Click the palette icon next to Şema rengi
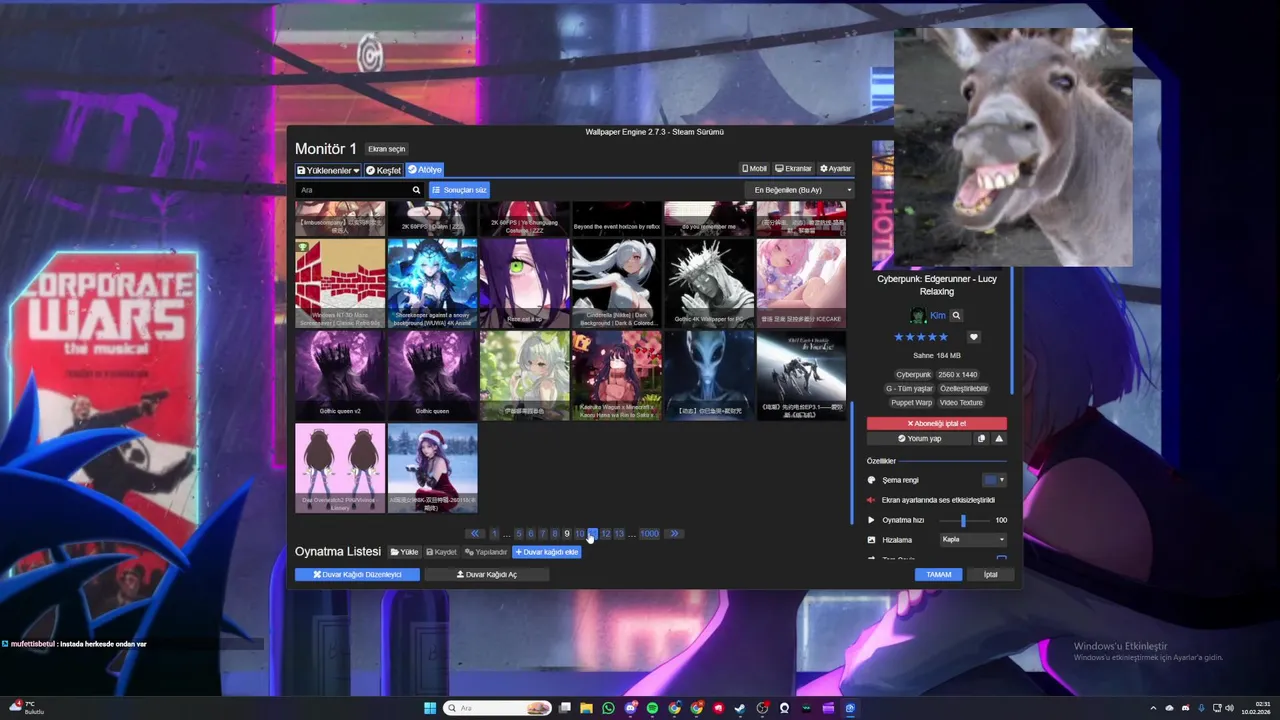The height and width of the screenshot is (720, 1280). [871, 480]
